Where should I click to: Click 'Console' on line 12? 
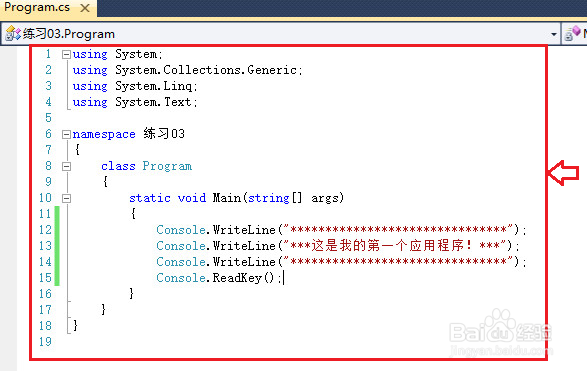[181, 229]
